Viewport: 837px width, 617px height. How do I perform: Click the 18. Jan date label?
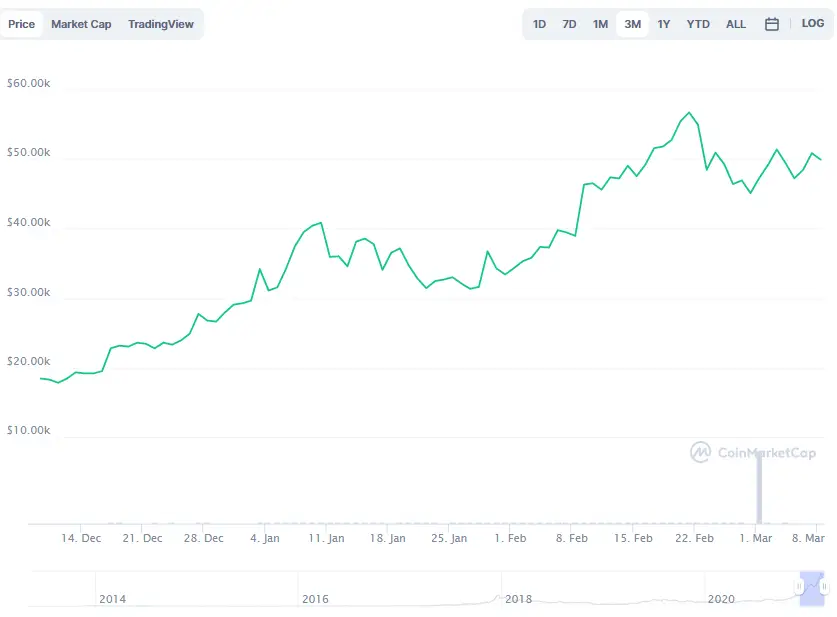point(388,538)
